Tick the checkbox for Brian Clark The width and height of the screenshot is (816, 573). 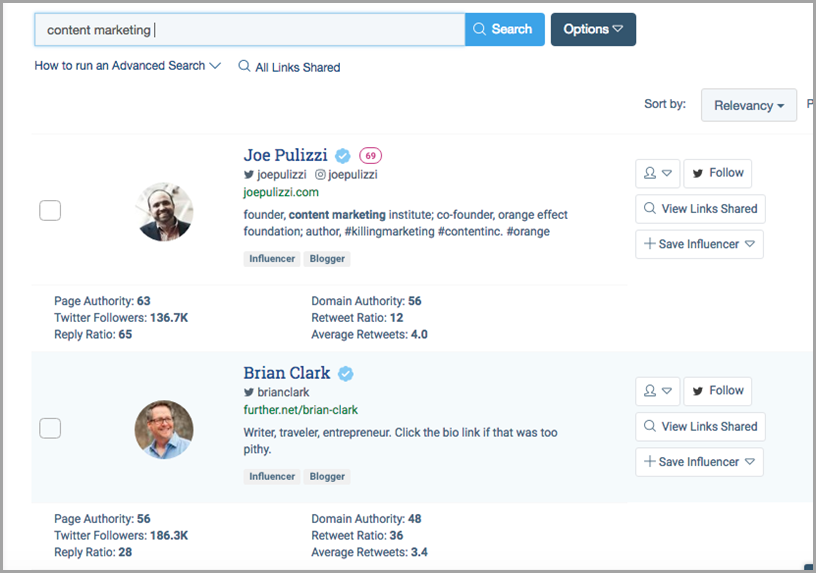coord(50,428)
